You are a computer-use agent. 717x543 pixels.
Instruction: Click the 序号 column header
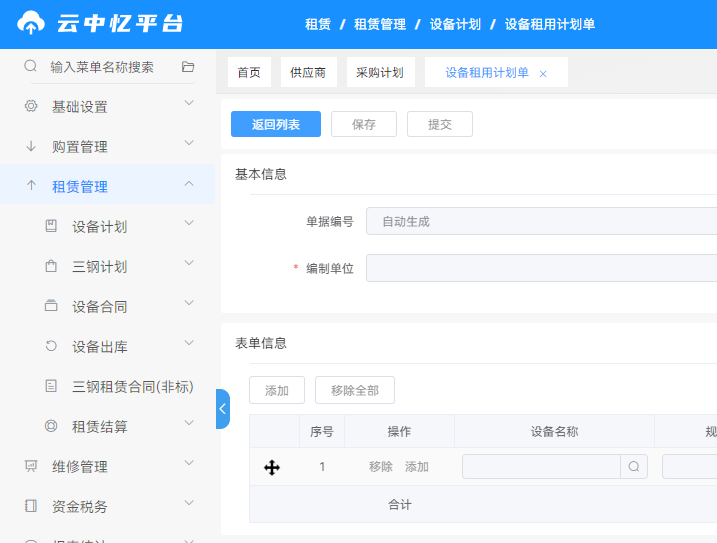pyautogui.click(x=321, y=431)
